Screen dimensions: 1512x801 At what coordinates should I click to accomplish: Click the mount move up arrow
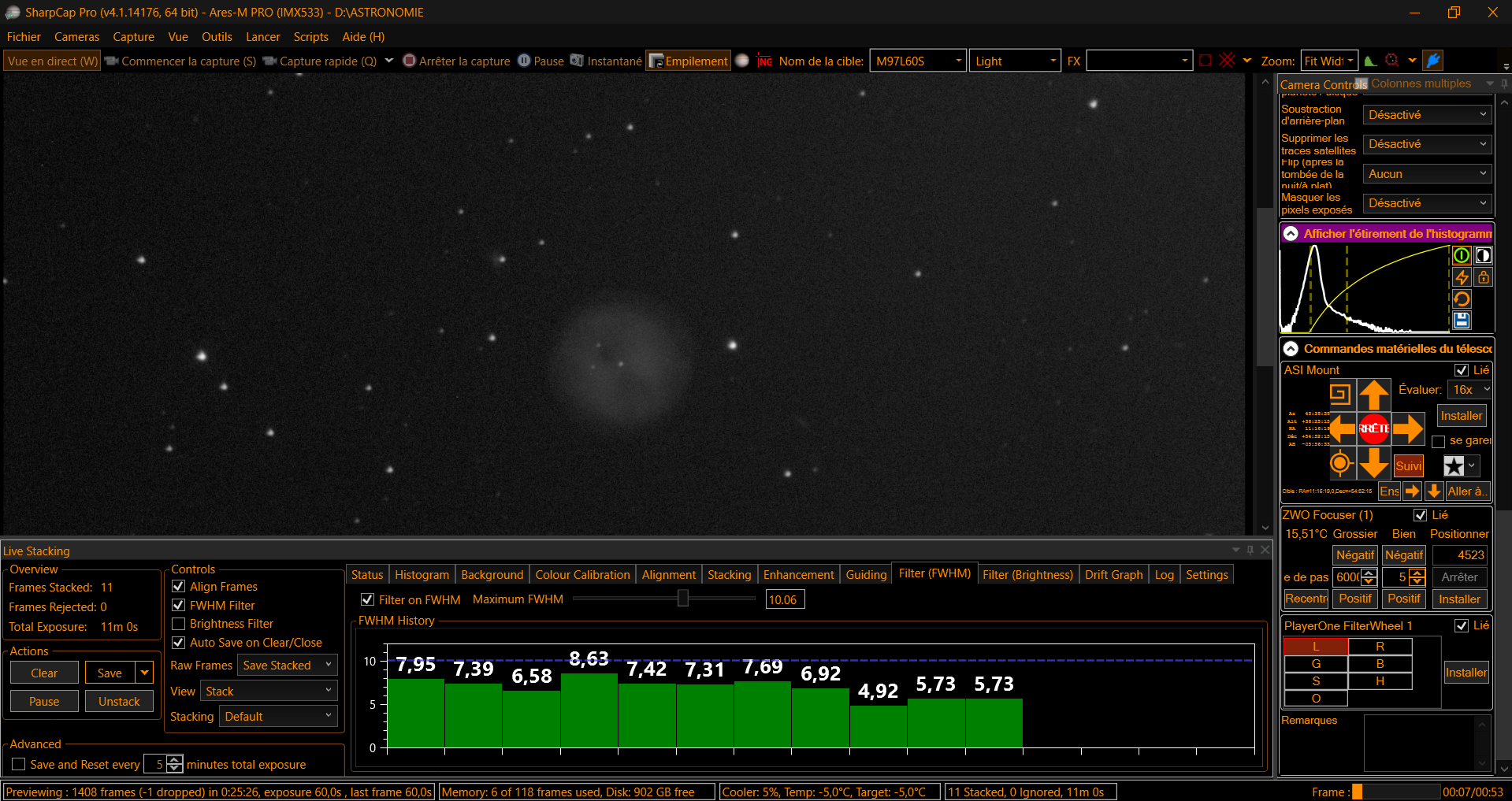point(1373,395)
